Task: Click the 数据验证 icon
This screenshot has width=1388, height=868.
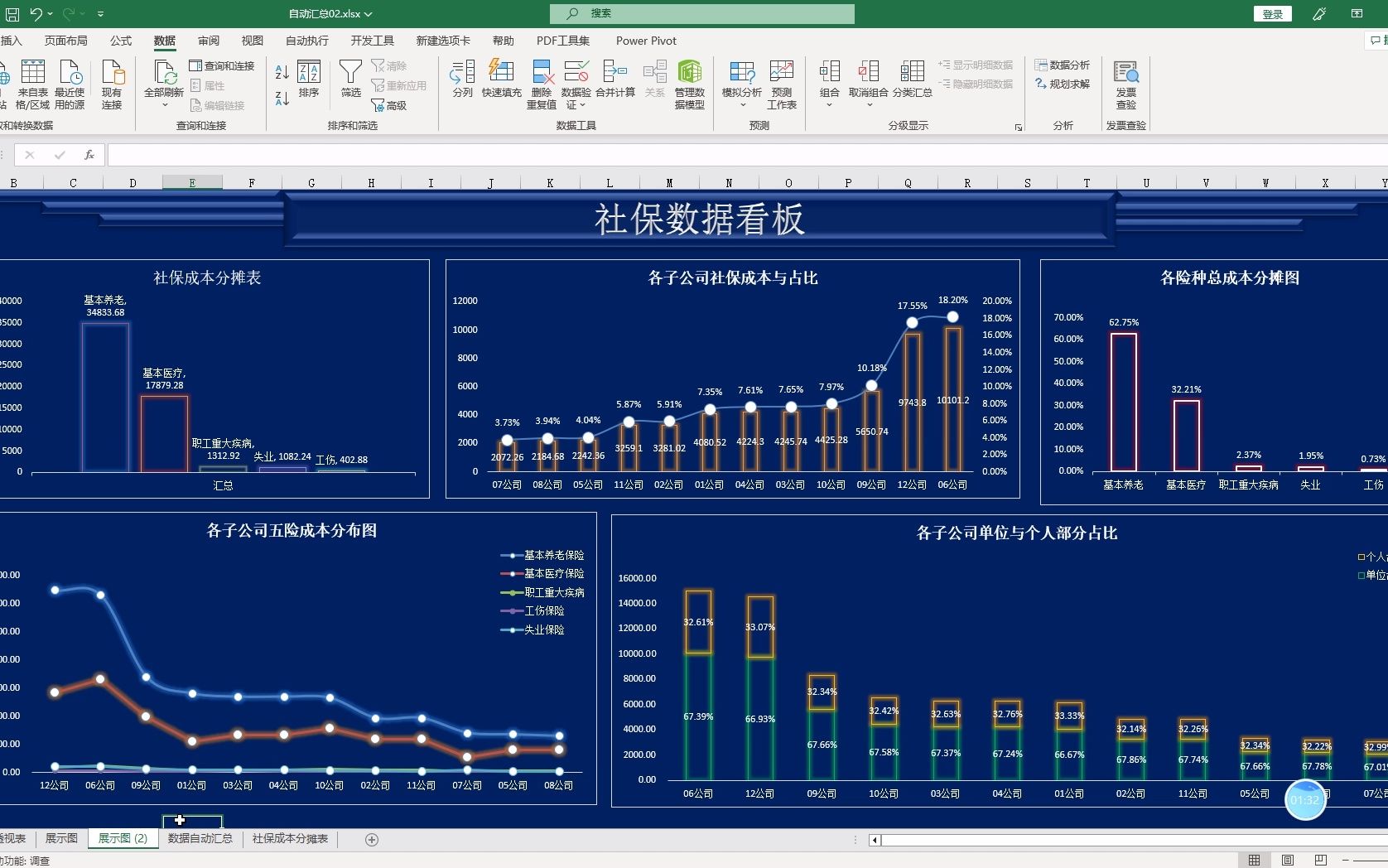Action: pyautogui.click(x=576, y=73)
